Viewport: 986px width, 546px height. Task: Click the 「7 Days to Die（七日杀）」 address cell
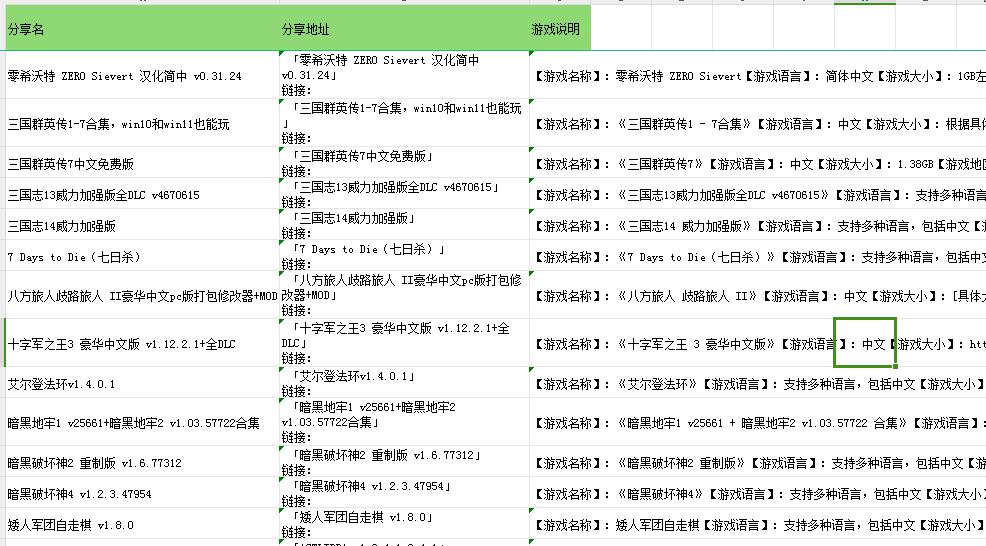(x=404, y=255)
